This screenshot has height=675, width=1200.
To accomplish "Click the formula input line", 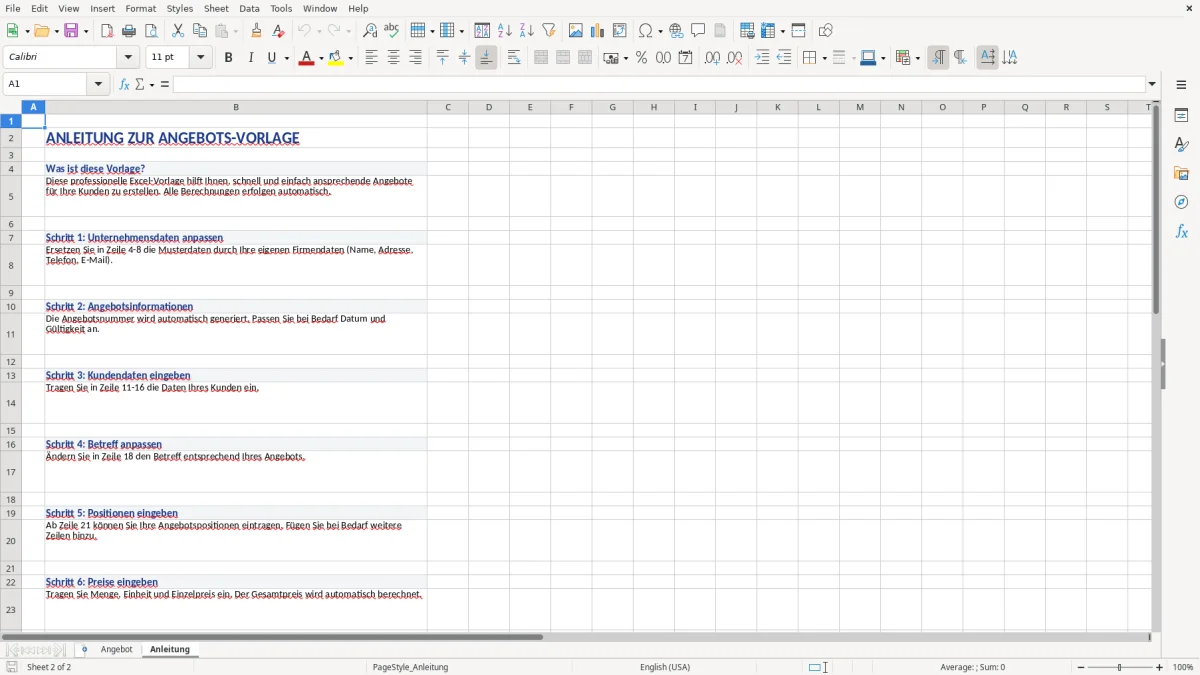I will point(659,84).
